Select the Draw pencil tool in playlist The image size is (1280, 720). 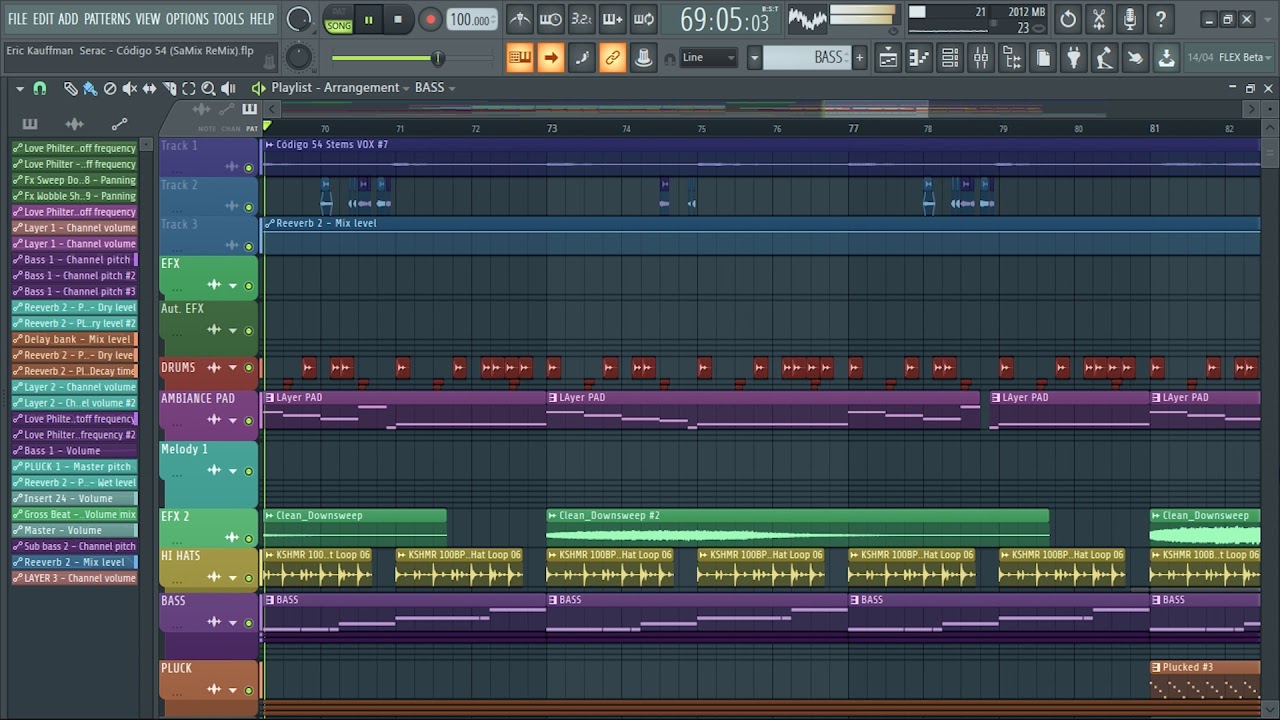[x=70, y=89]
